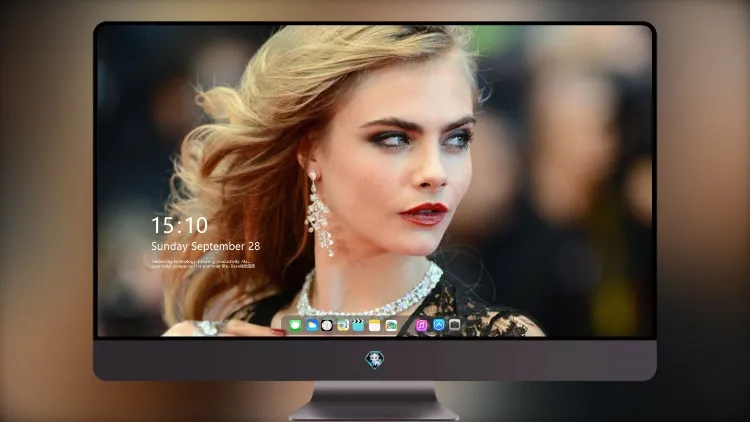Viewport: 750px width, 422px height.
Task: Launch the clapperboard video app in dock
Action: pyautogui.click(x=358, y=325)
